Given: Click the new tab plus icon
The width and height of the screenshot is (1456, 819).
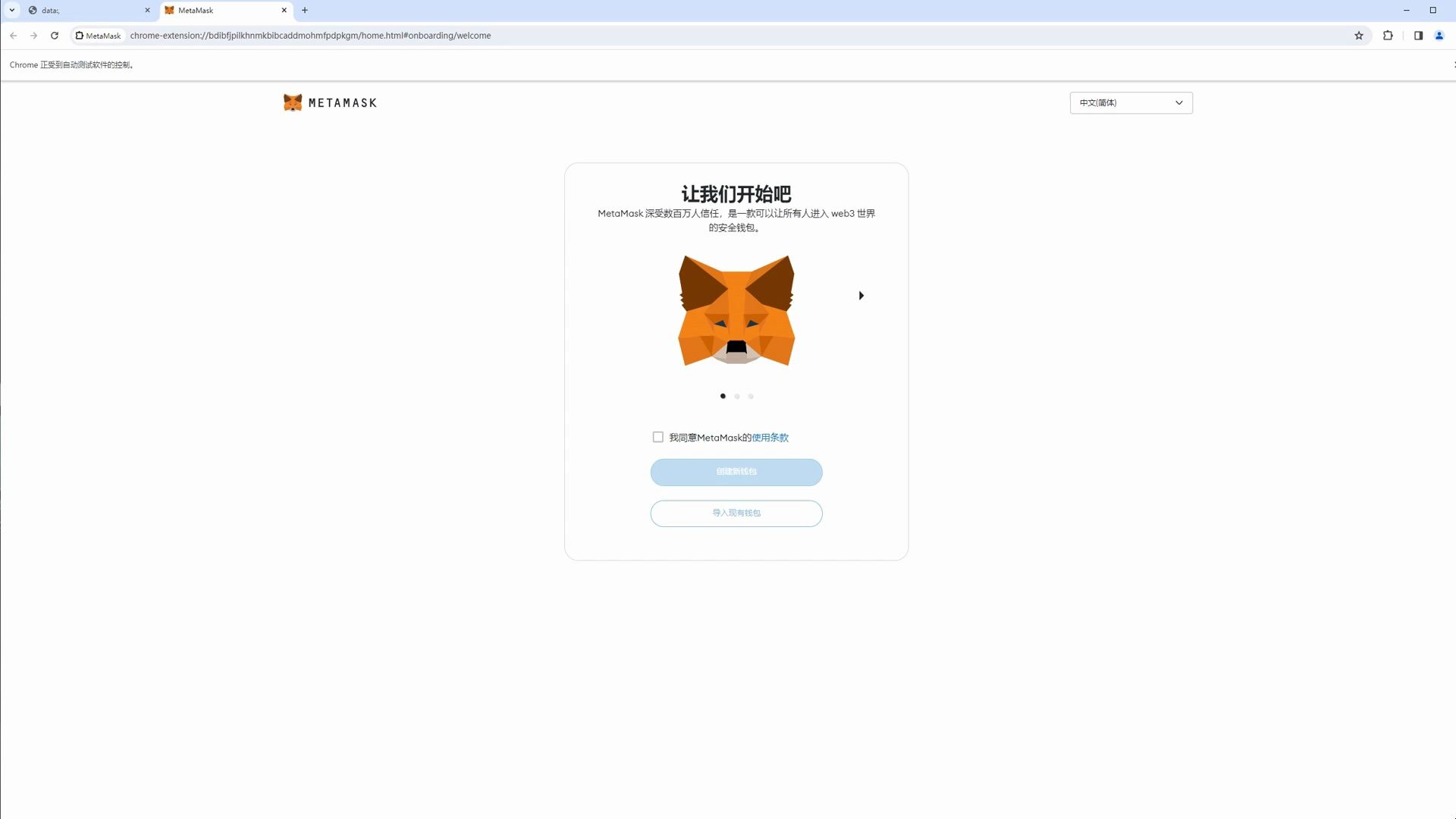Looking at the screenshot, I should [305, 10].
